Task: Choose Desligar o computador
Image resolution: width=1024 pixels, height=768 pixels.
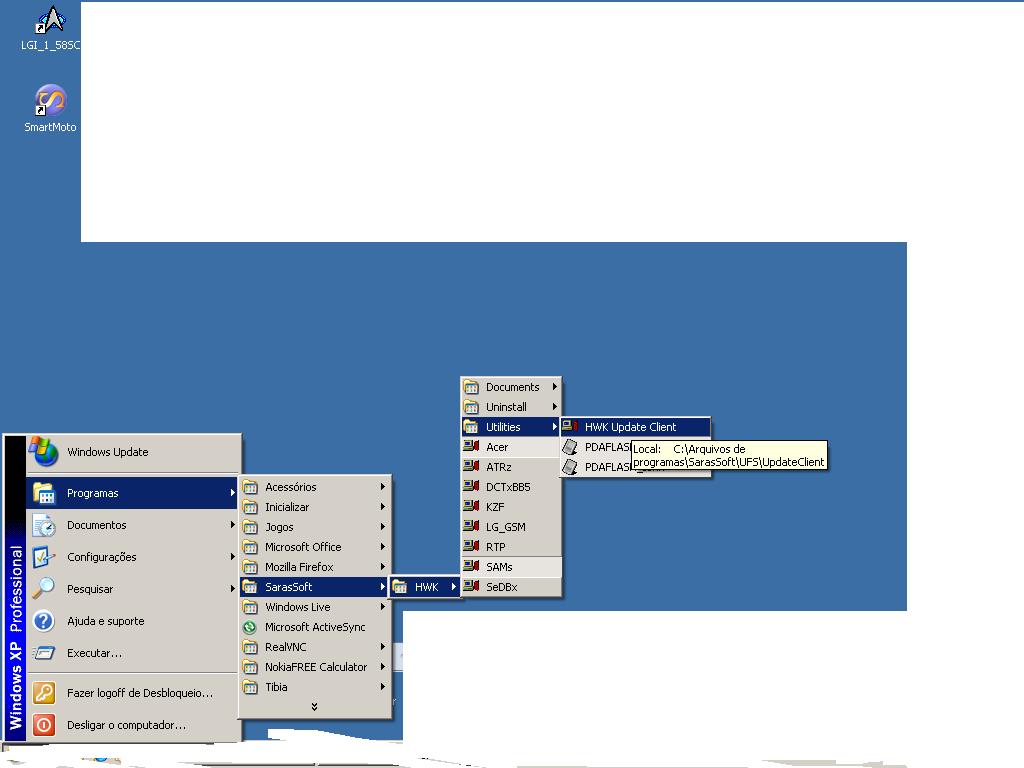Action: [133, 725]
